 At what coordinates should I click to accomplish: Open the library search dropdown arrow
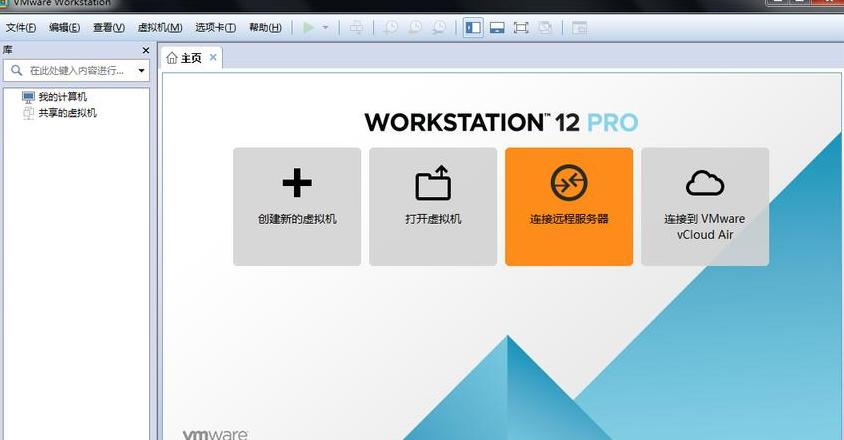[x=141, y=71]
